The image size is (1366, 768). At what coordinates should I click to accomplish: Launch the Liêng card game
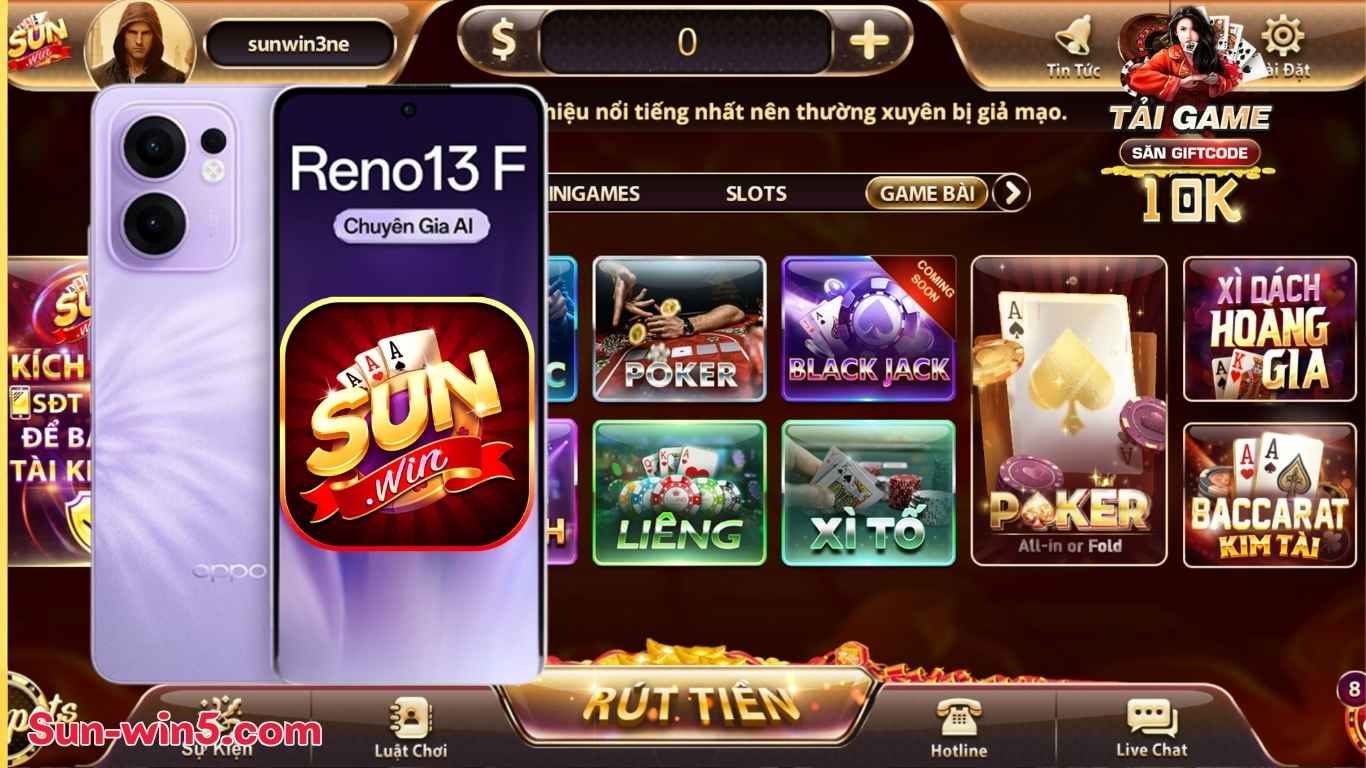click(x=680, y=493)
